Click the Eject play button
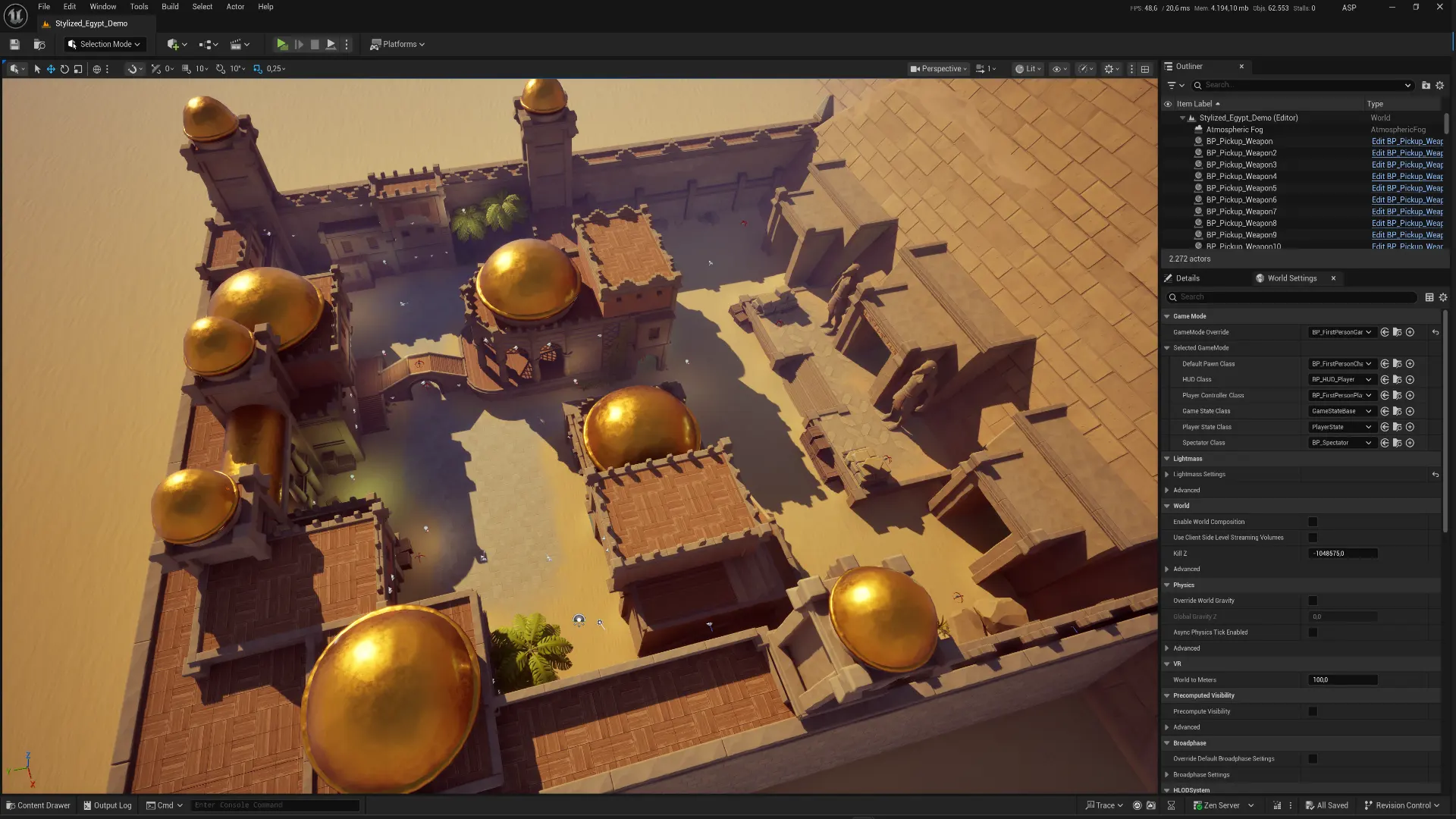Viewport: 1456px width, 819px height. 331,45
